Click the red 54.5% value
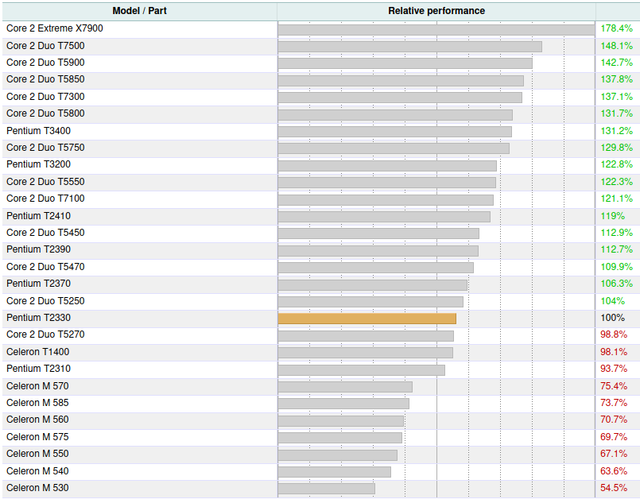Image resolution: width=640 pixels, height=502 pixels. tap(614, 487)
